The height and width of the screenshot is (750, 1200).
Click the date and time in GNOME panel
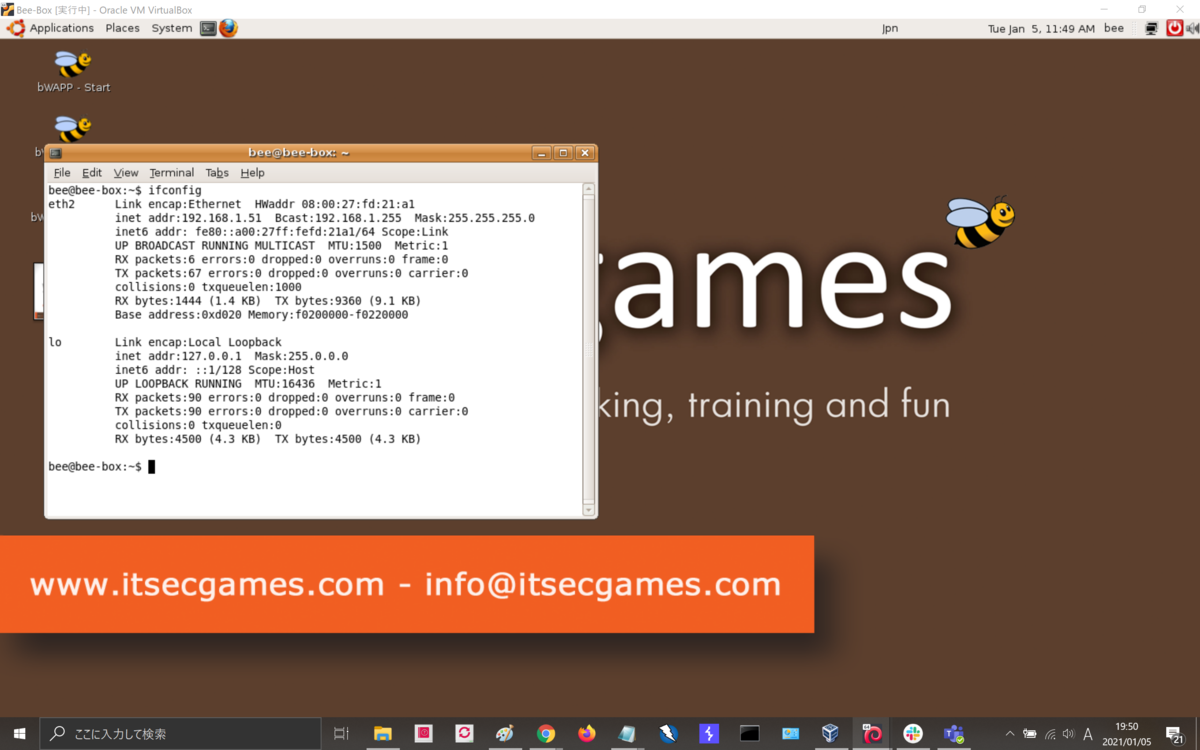pyautogui.click(x=1041, y=29)
